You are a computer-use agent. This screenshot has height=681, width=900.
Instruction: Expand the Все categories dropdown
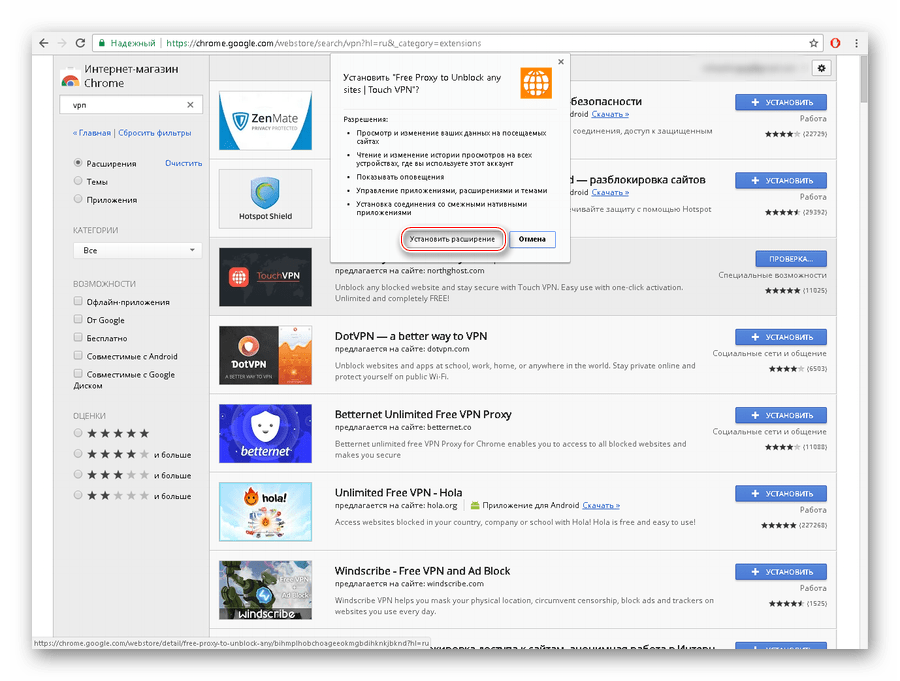(137, 251)
